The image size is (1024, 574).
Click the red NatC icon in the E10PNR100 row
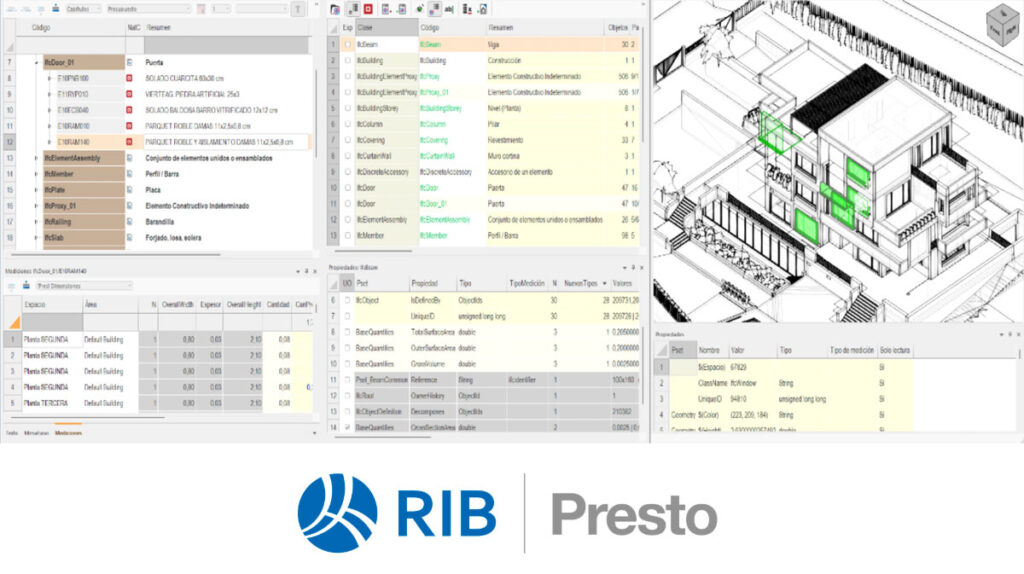tap(129, 78)
